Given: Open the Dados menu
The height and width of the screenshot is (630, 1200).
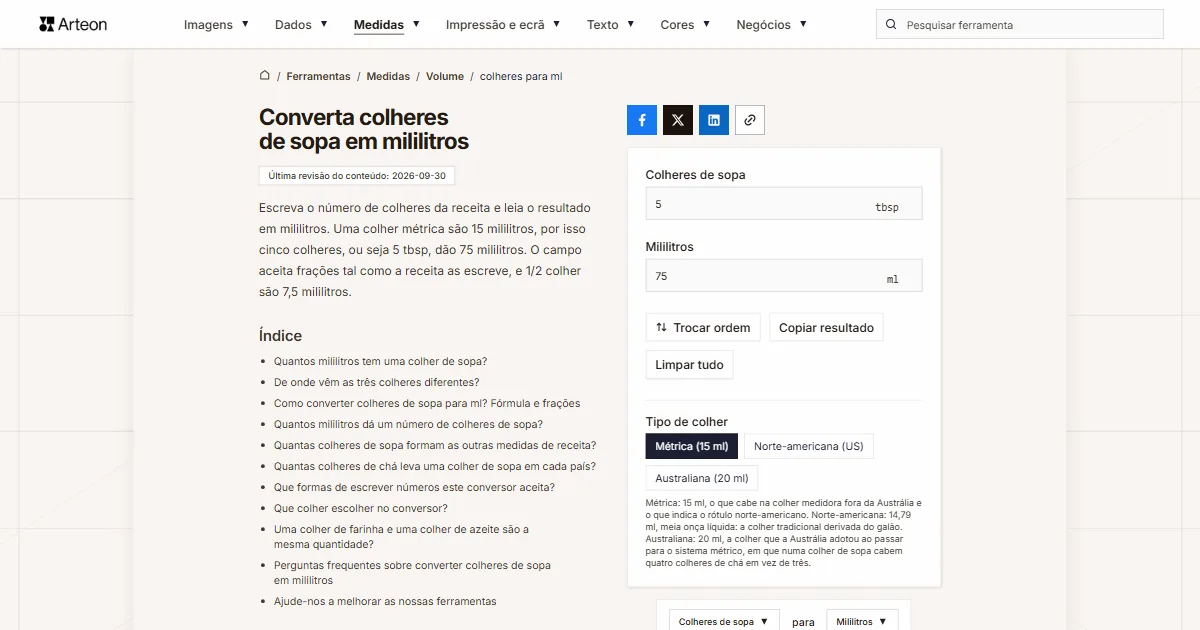Looking at the screenshot, I should pos(301,25).
